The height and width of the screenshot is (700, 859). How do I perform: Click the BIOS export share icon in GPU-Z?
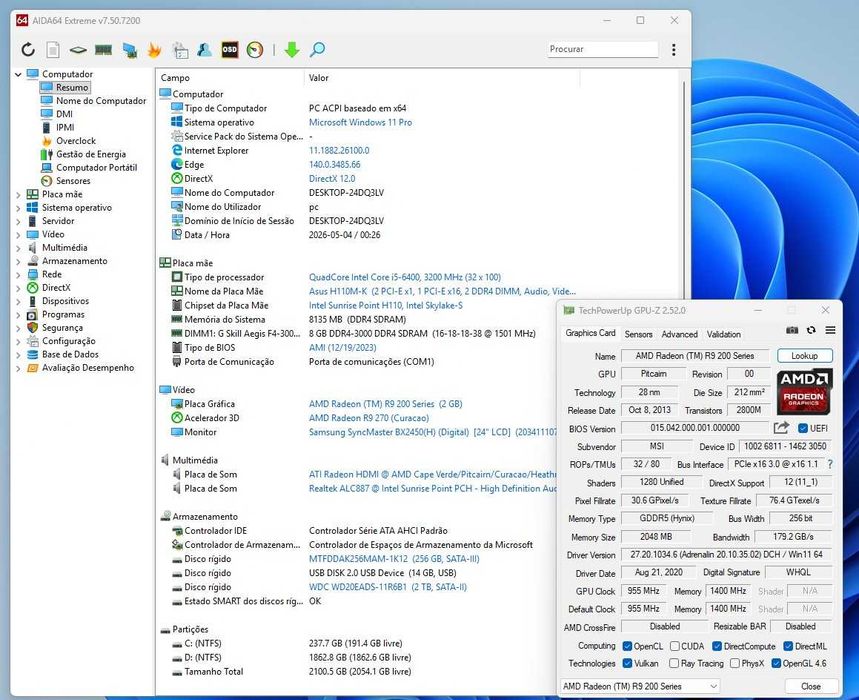tap(781, 428)
